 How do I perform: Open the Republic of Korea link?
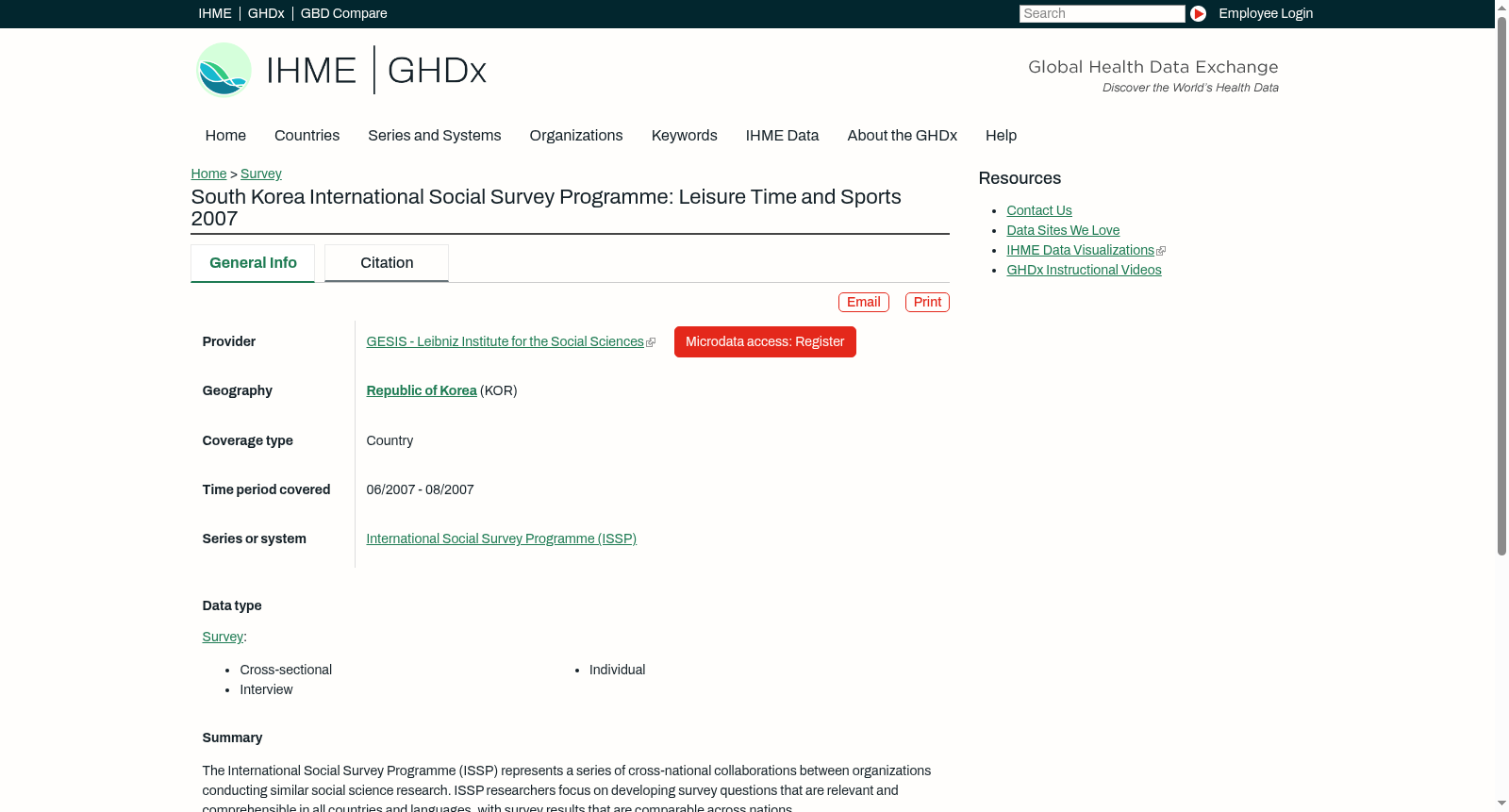point(422,390)
